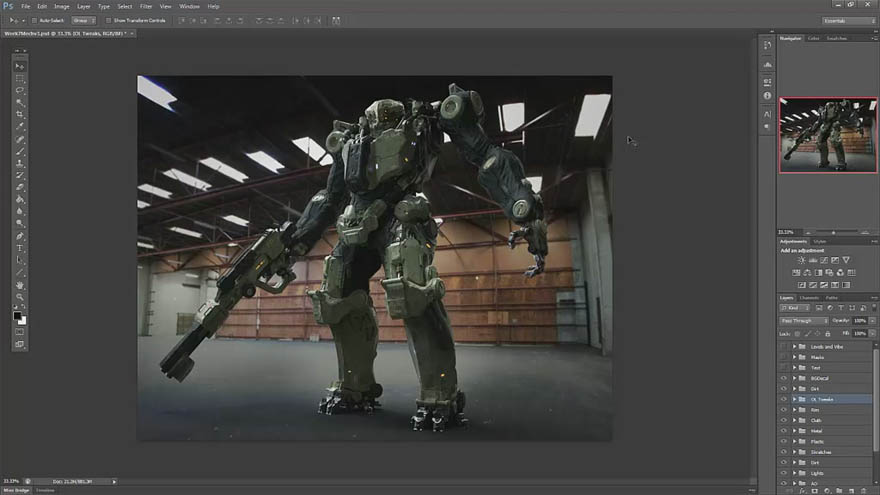
Task: Select the Lasso tool
Action: tap(20, 90)
